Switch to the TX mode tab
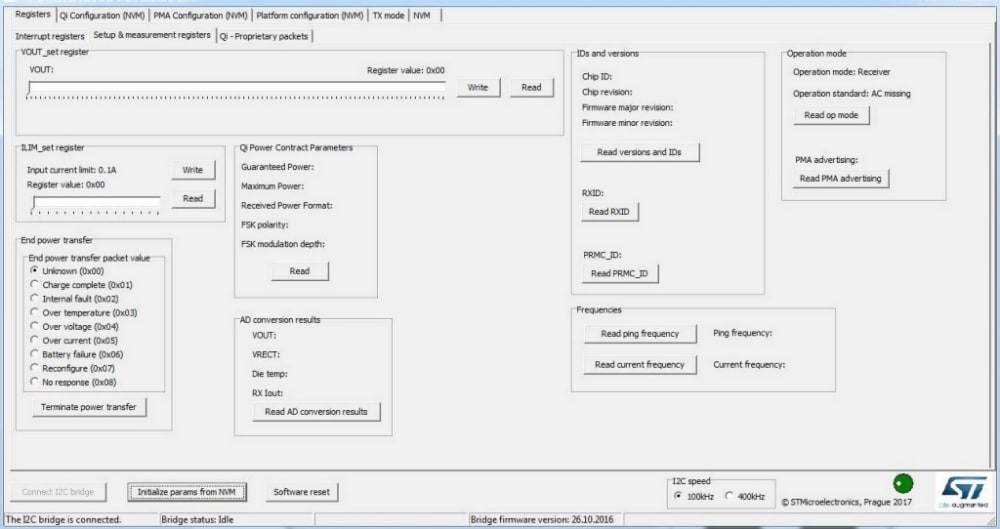This screenshot has height=529, width=1000. click(x=388, y=15)
